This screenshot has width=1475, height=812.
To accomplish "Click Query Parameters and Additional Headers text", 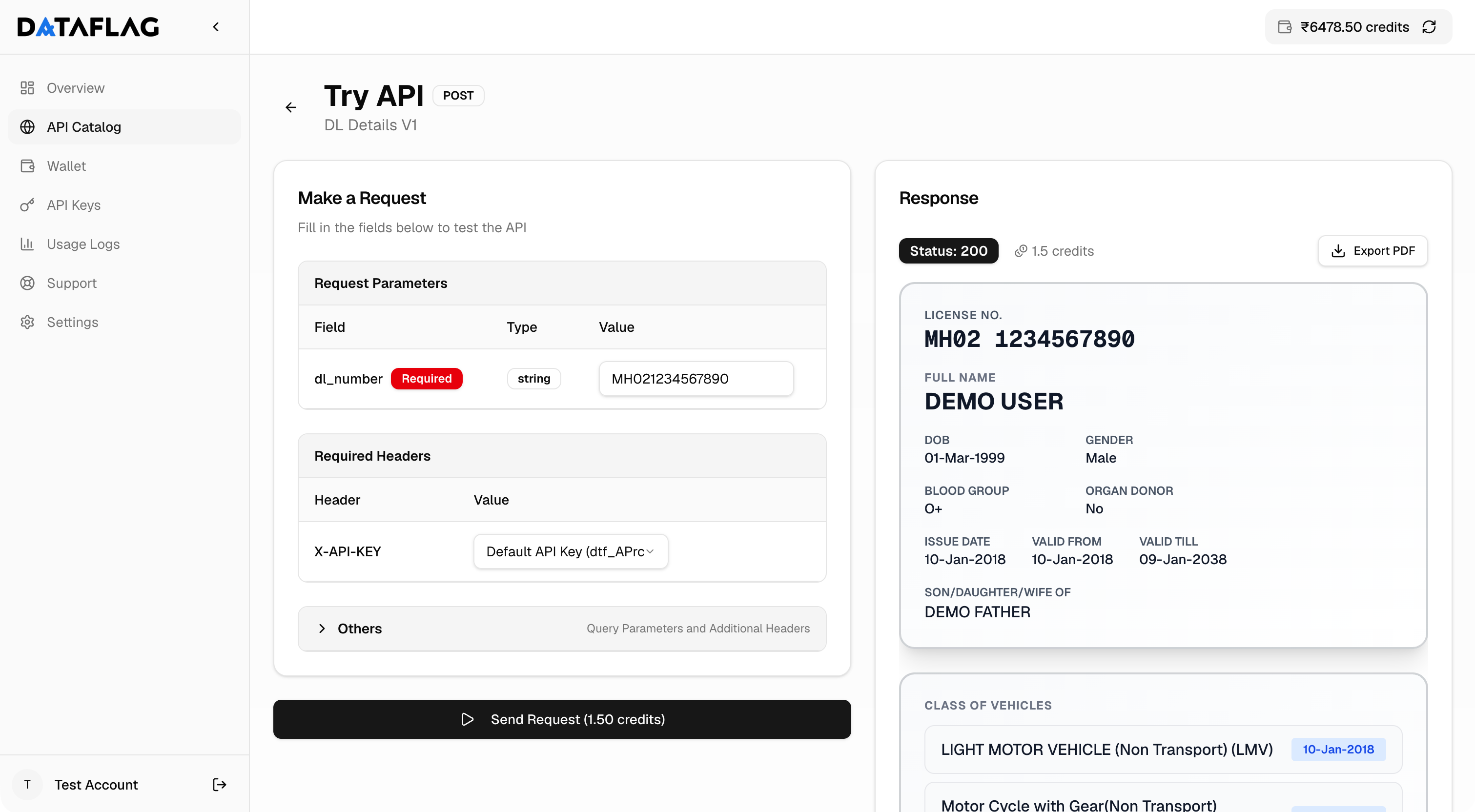I will (x=698, y=629).
